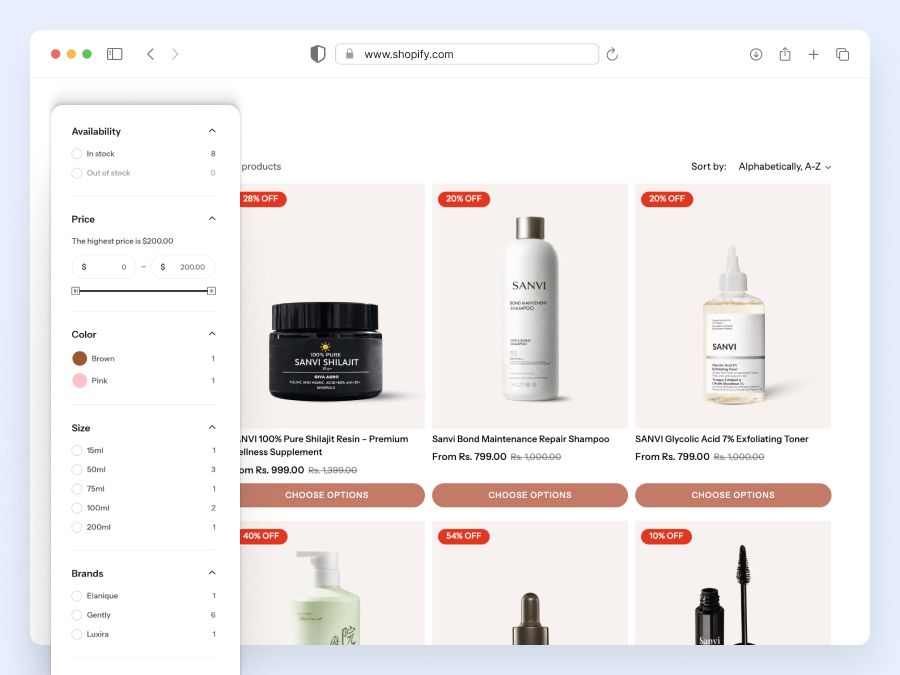Click the browser Downloads icon
The height and width of the screenshot is (675, 900).
[x=756, y=54]
